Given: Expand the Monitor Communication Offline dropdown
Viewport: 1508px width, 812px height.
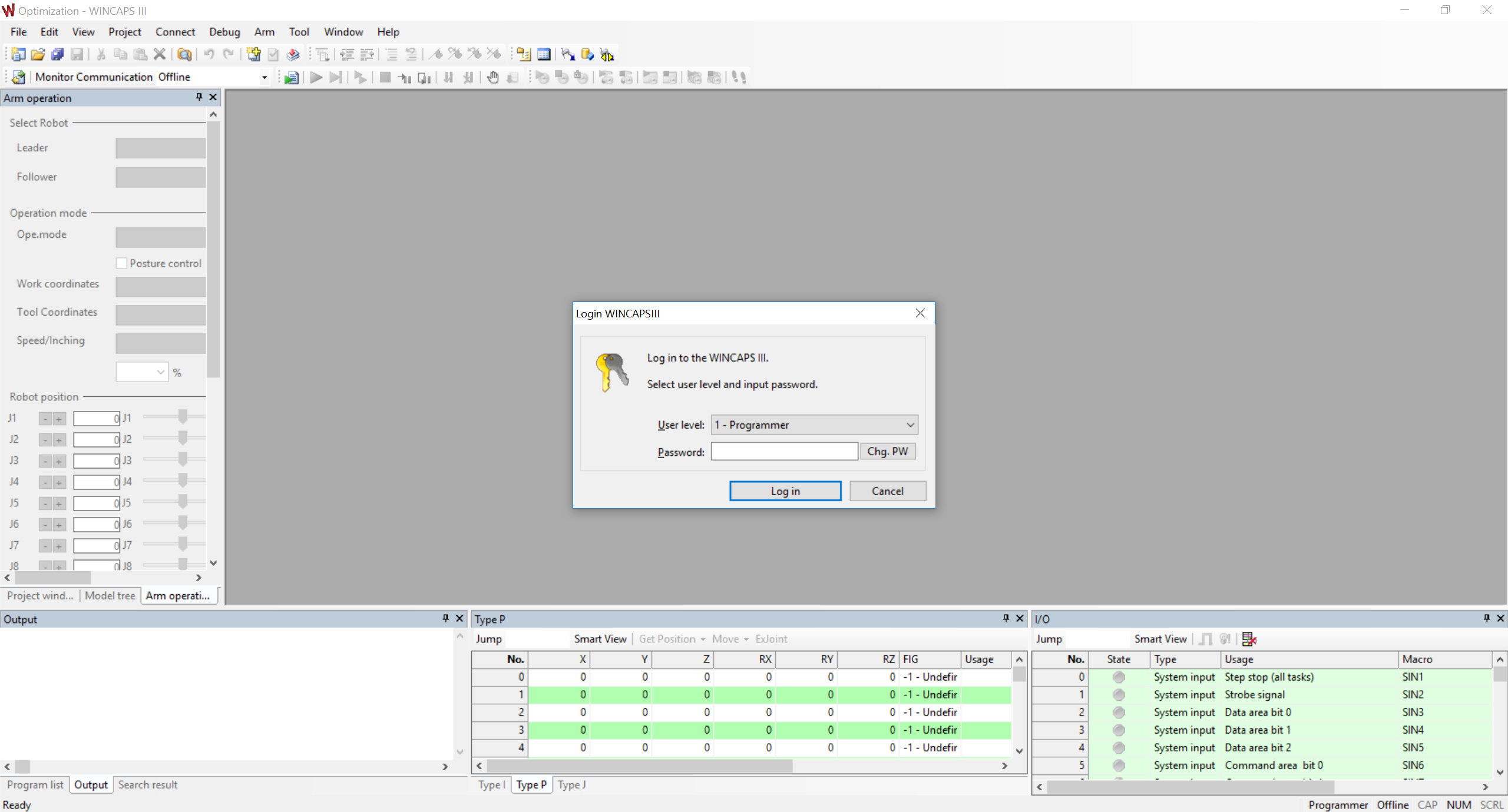Looking at the screenshot, I should pyautogui.click(x=264, y=77).
